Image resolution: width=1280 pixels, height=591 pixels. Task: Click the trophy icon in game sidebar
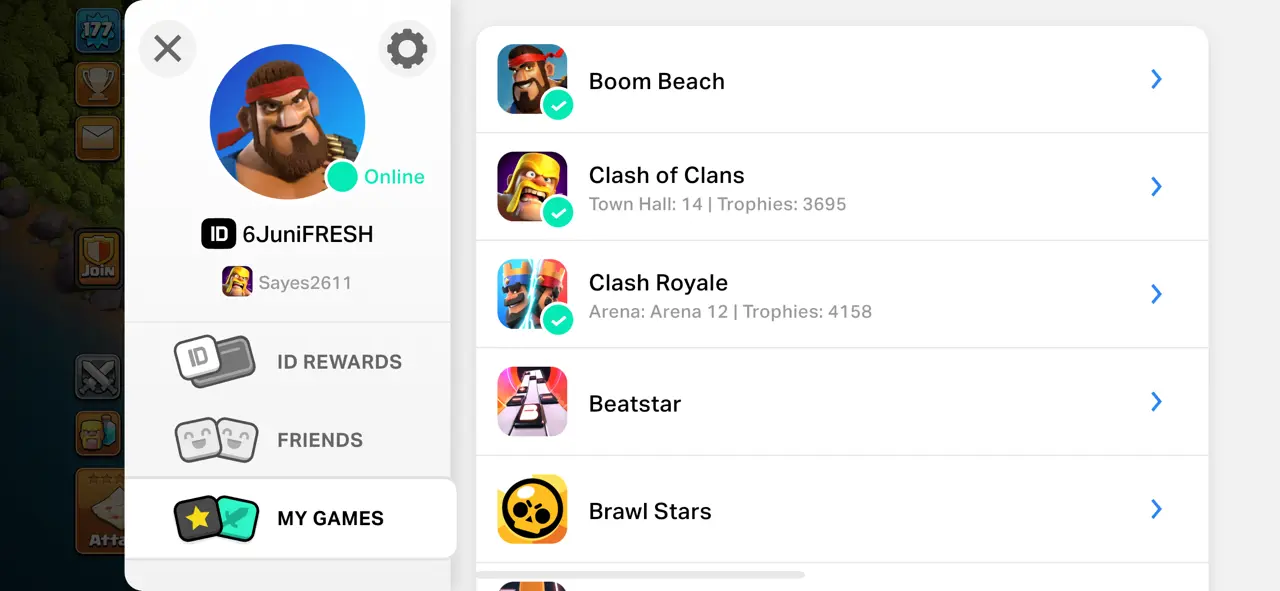(98, 84)
